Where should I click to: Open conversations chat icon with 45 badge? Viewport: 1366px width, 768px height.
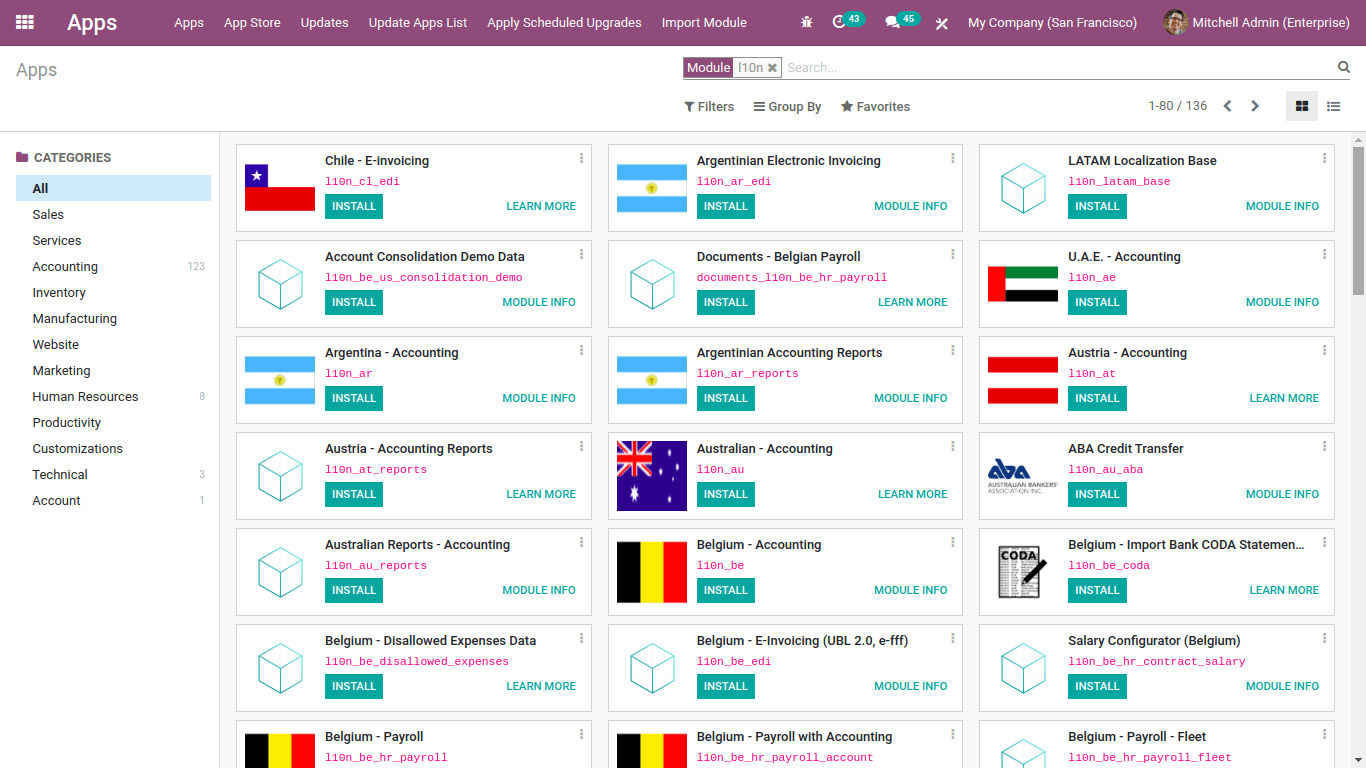coord(901,21)
